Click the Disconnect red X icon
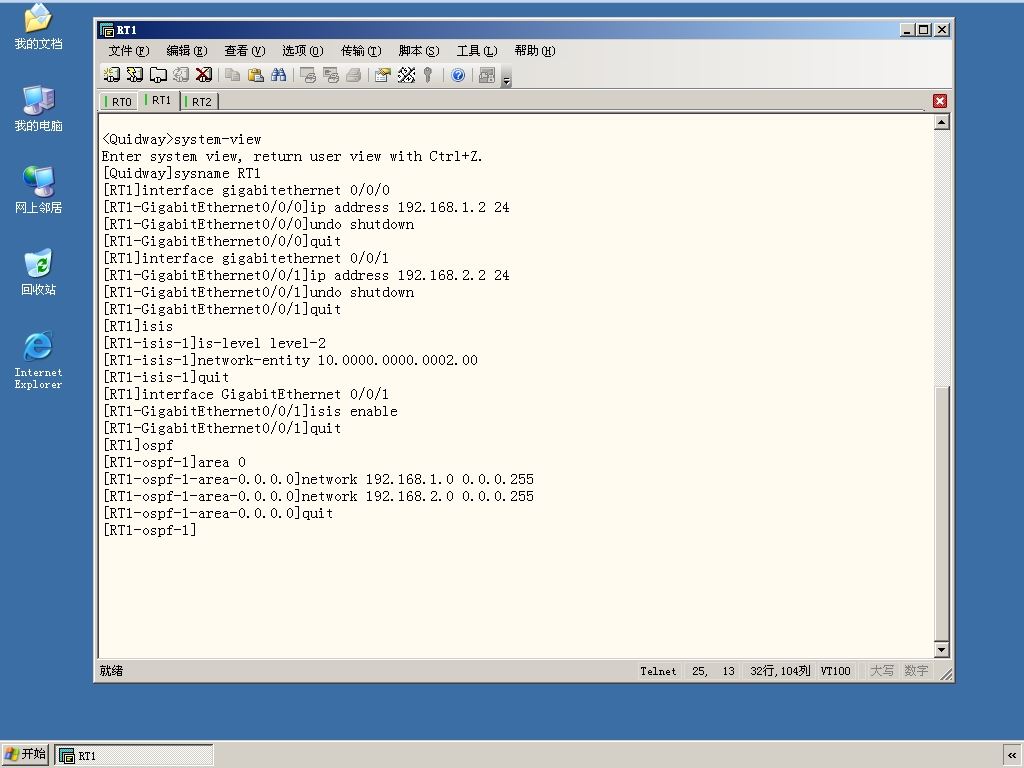 204,75
